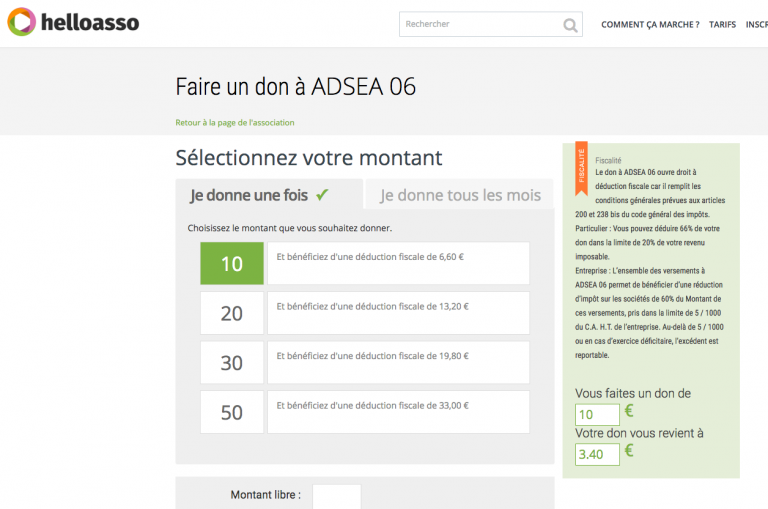Click the magnifying glass search icon
This screenshot has height=509, width=768.
click(570, 25)
